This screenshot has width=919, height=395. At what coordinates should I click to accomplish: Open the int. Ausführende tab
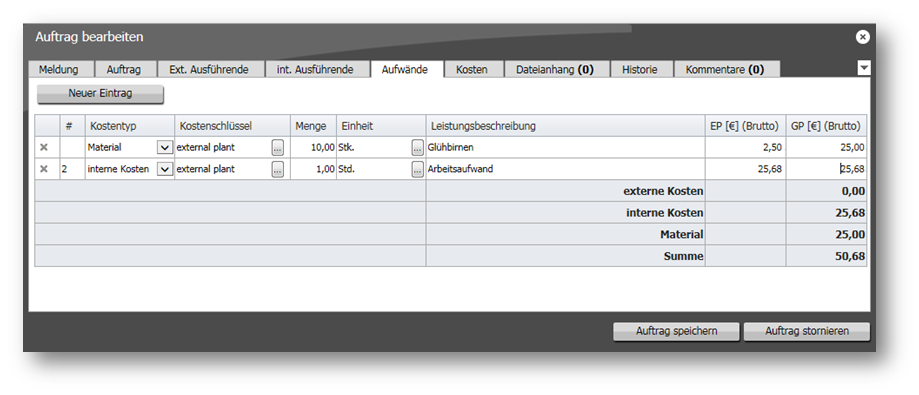[317, 69]
